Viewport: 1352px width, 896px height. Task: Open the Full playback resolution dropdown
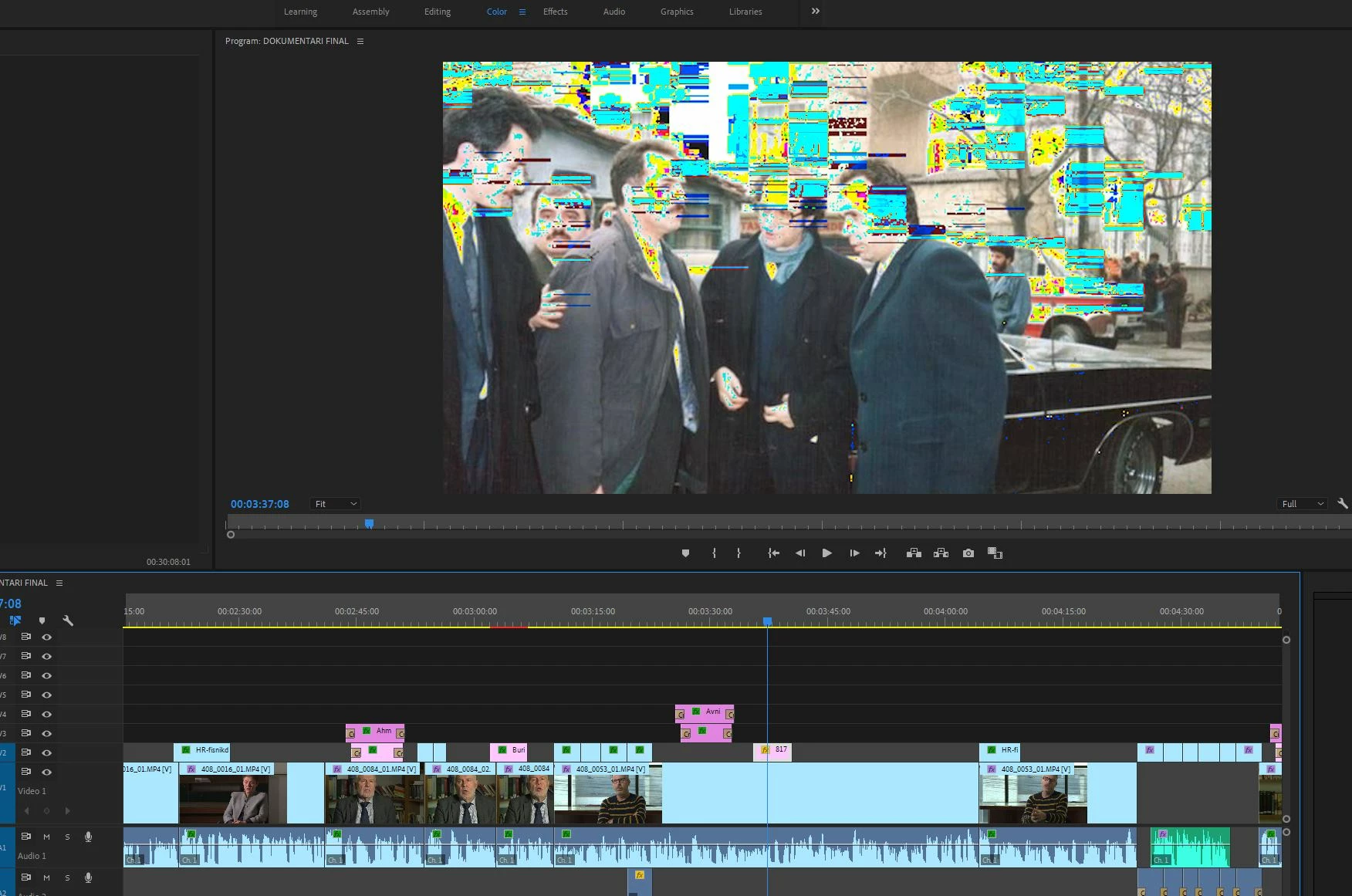click(1302, 504)
